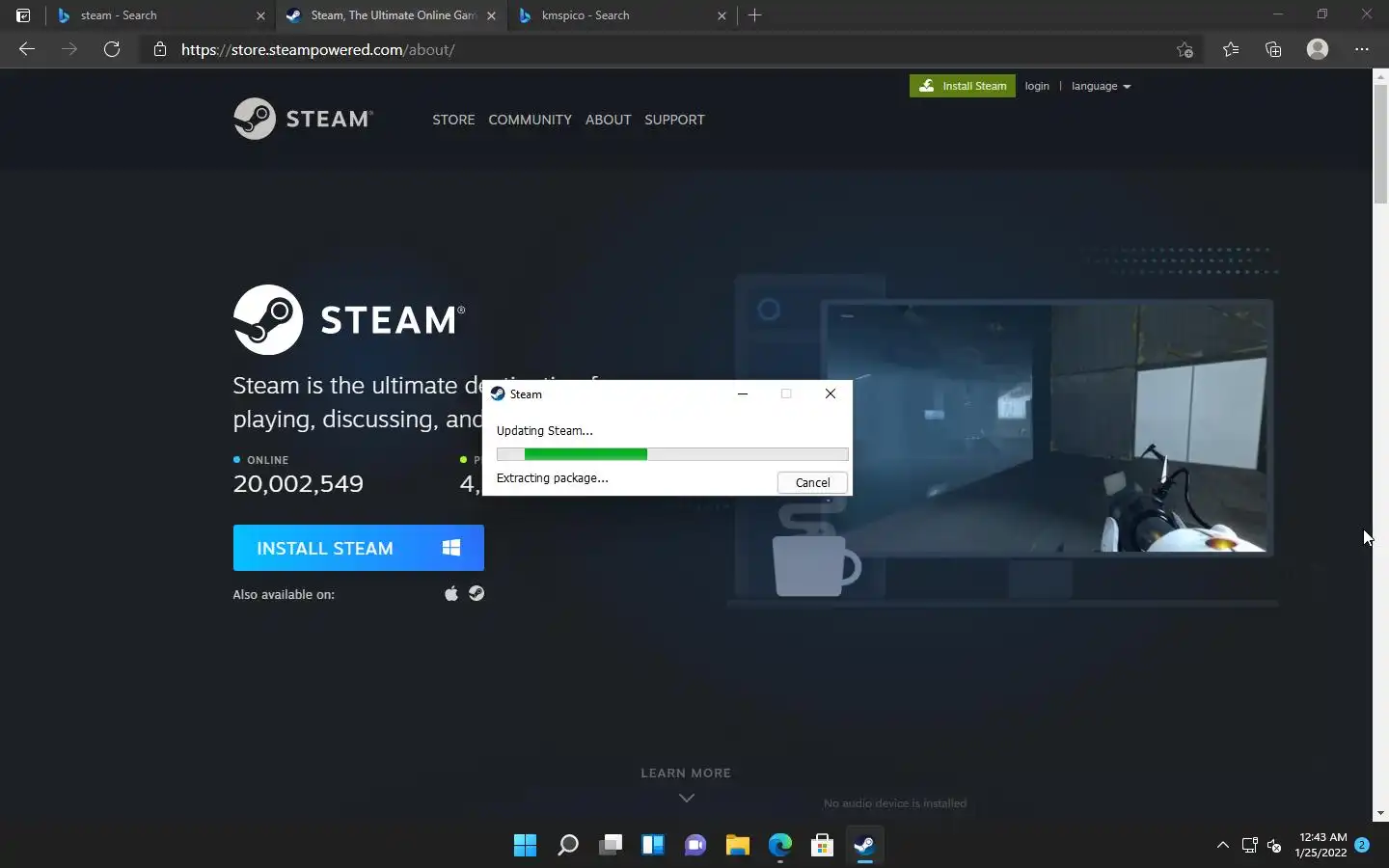Click the 'Extracting package...' status text
Image resolution: width=1389 pixels, height=868 pixels.
(552, 477)
